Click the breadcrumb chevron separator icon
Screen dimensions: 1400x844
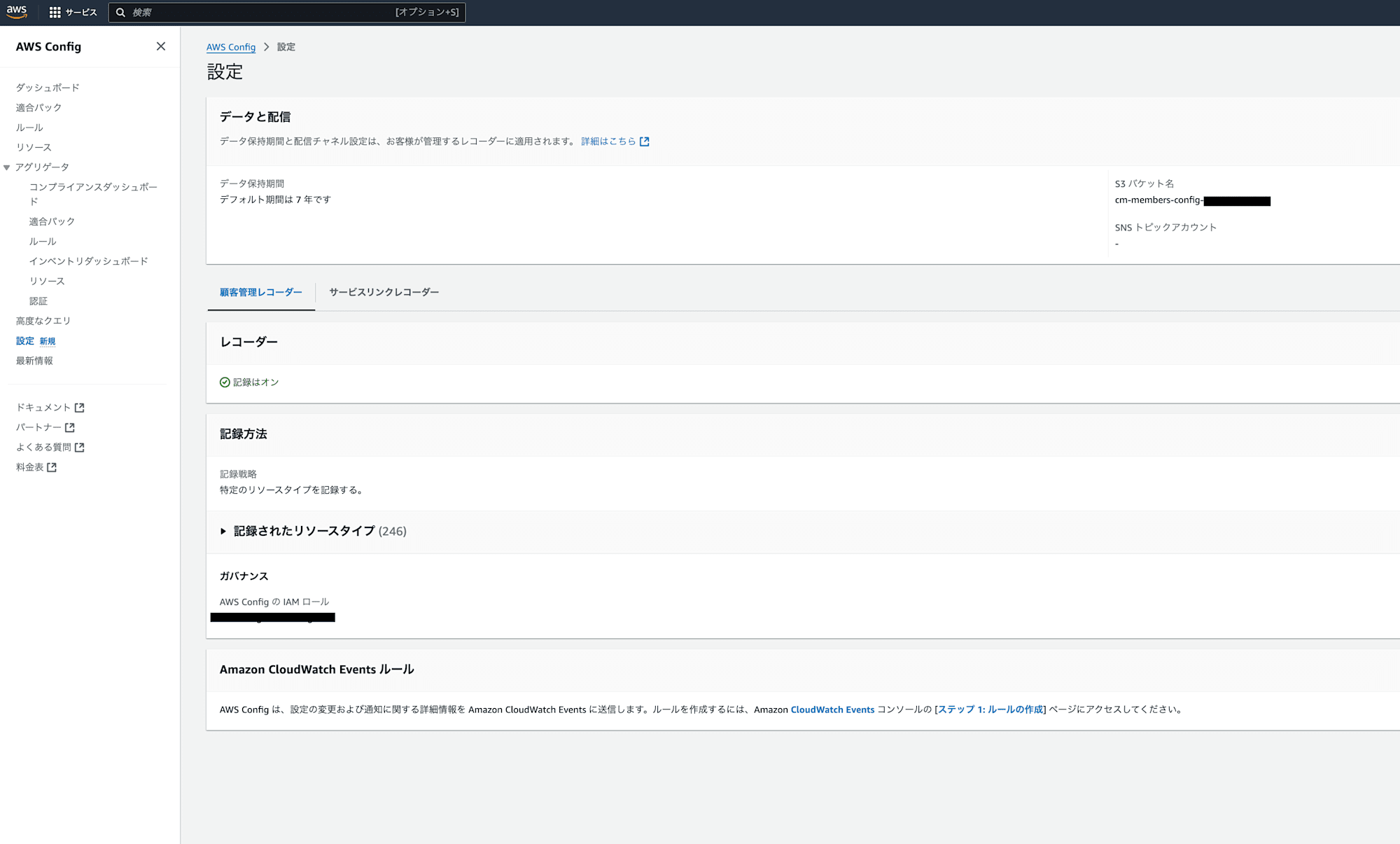coord(266,47)
